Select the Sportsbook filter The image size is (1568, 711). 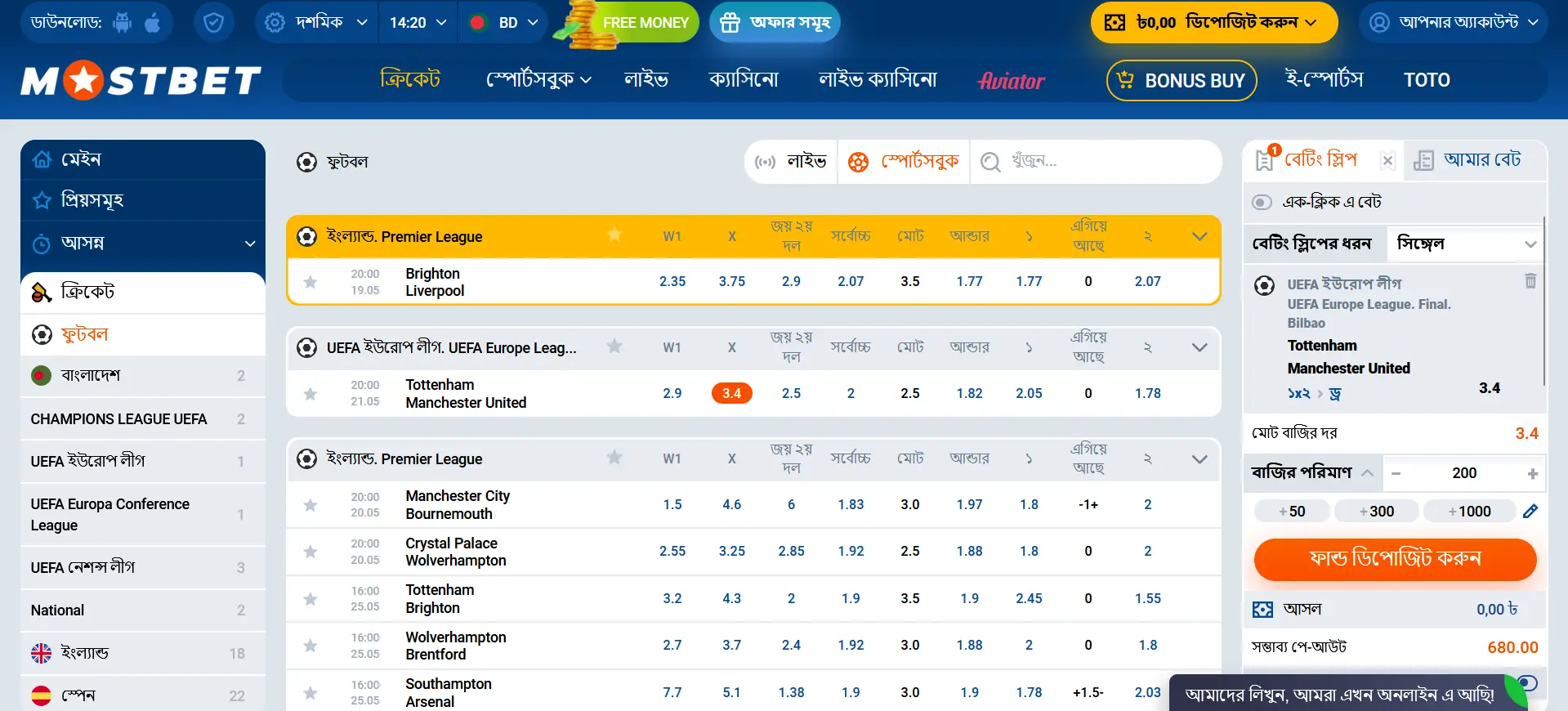pyautogui.click(x=904, y=162)
